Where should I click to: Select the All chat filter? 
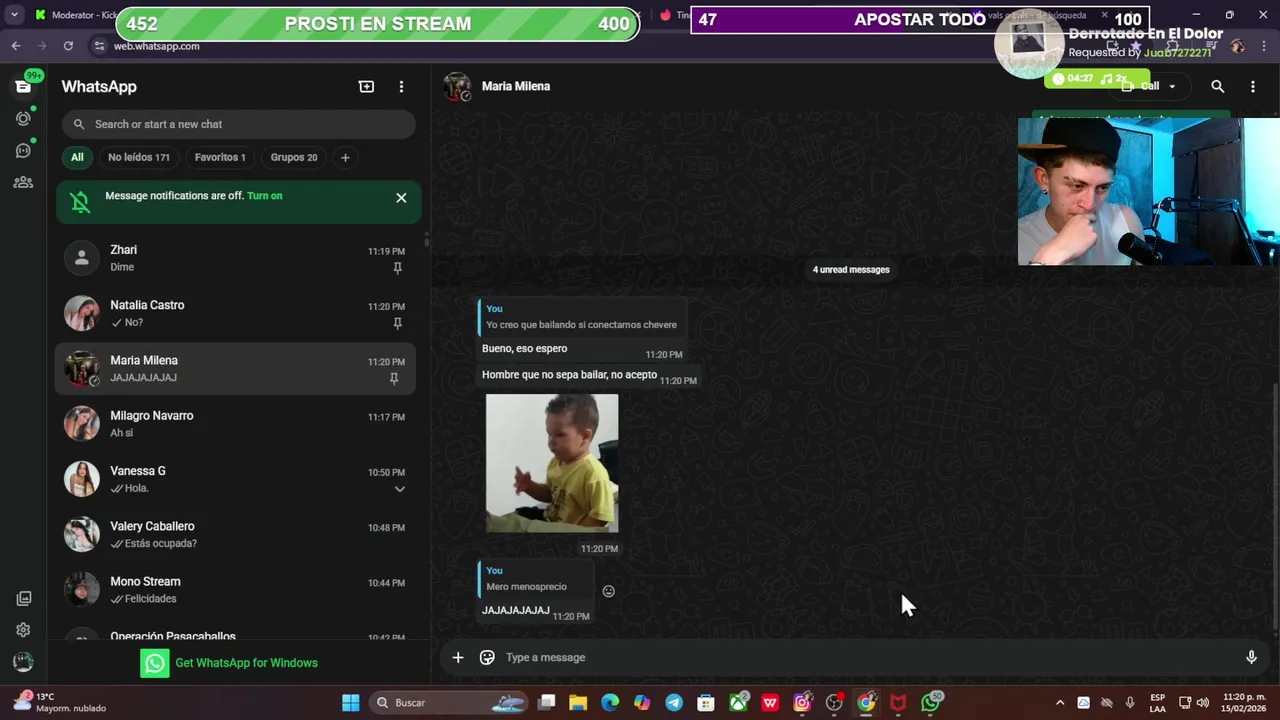tap(77, 157)
